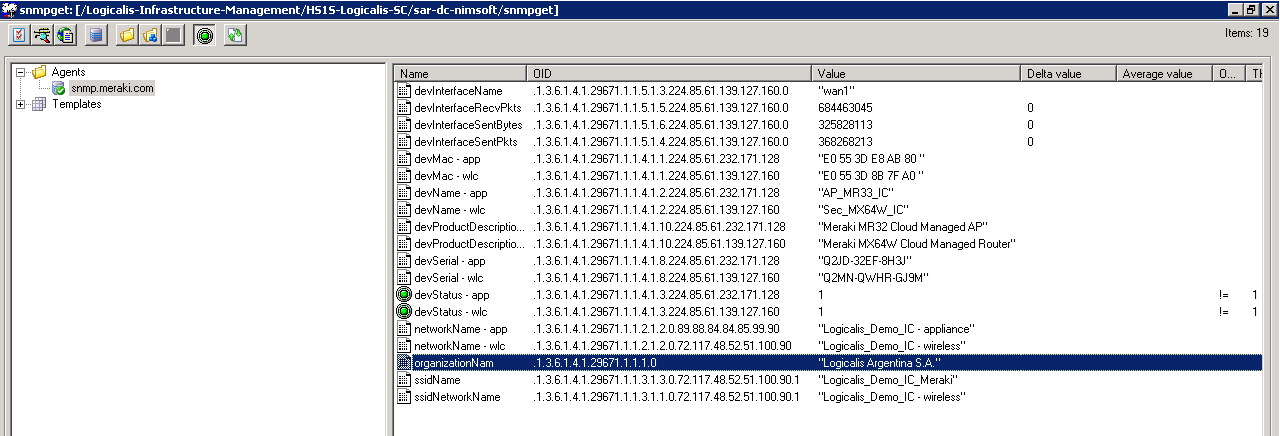Click value "Meraki MX64W Cloud Managed Router"
This screenshot has height=436, width=1280.
pyautogui.click(x=916, y=244)
